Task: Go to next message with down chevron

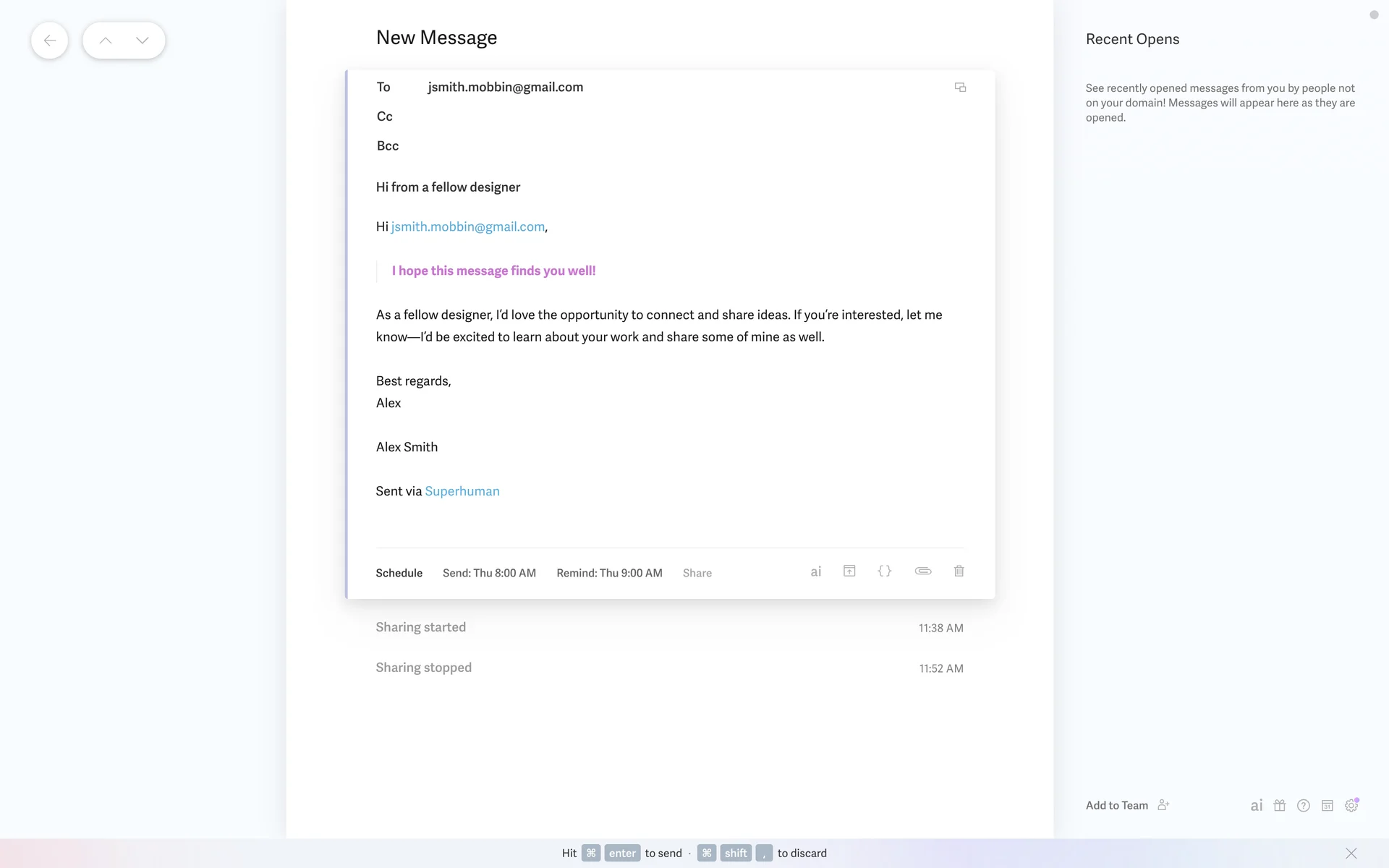Action: pyautogui.click(x=143, y=41)
